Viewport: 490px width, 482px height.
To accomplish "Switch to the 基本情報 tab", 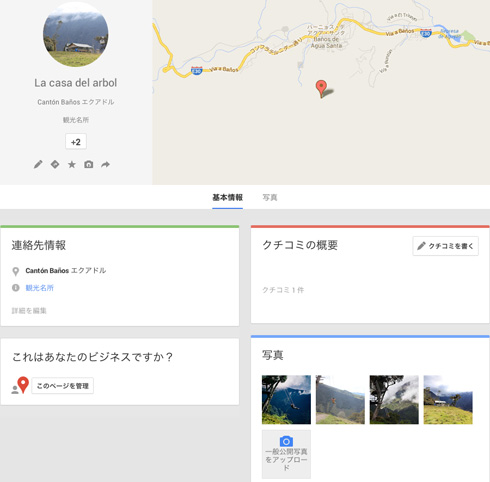I will (227, 197).
